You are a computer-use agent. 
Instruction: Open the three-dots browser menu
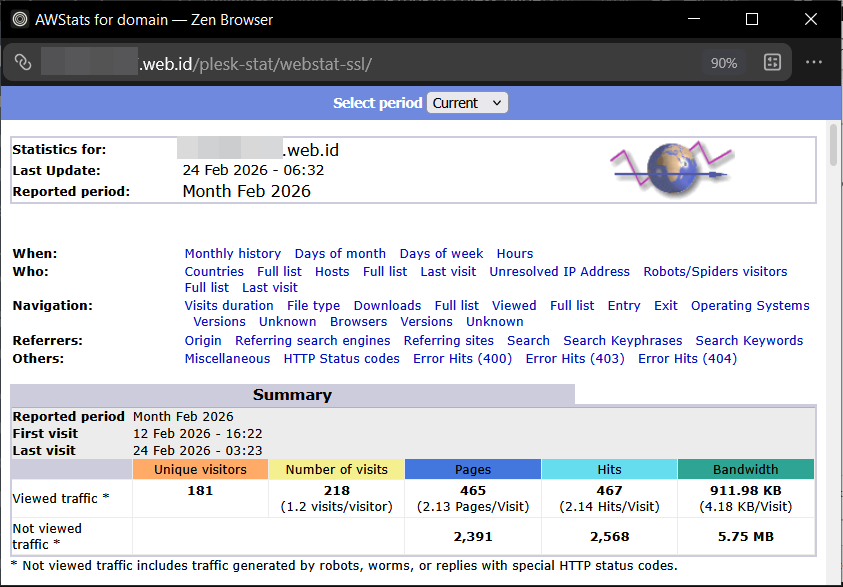[813, 63]
